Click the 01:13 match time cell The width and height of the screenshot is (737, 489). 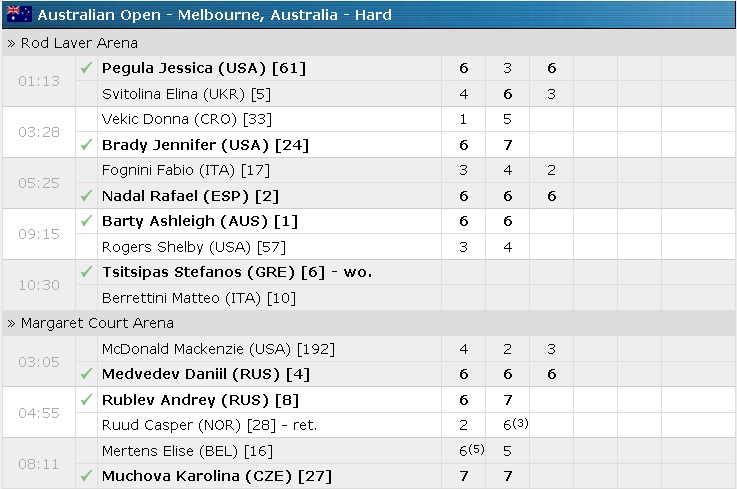pos(38,81)
